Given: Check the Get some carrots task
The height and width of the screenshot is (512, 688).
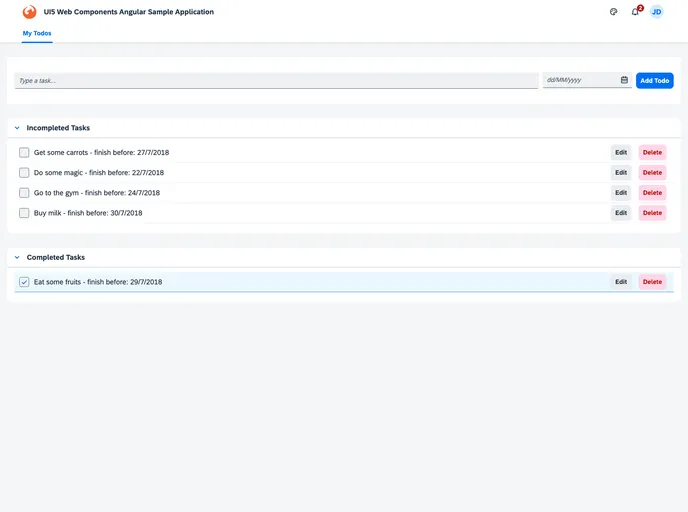Looking at the screenshot, I should point(24,153).
